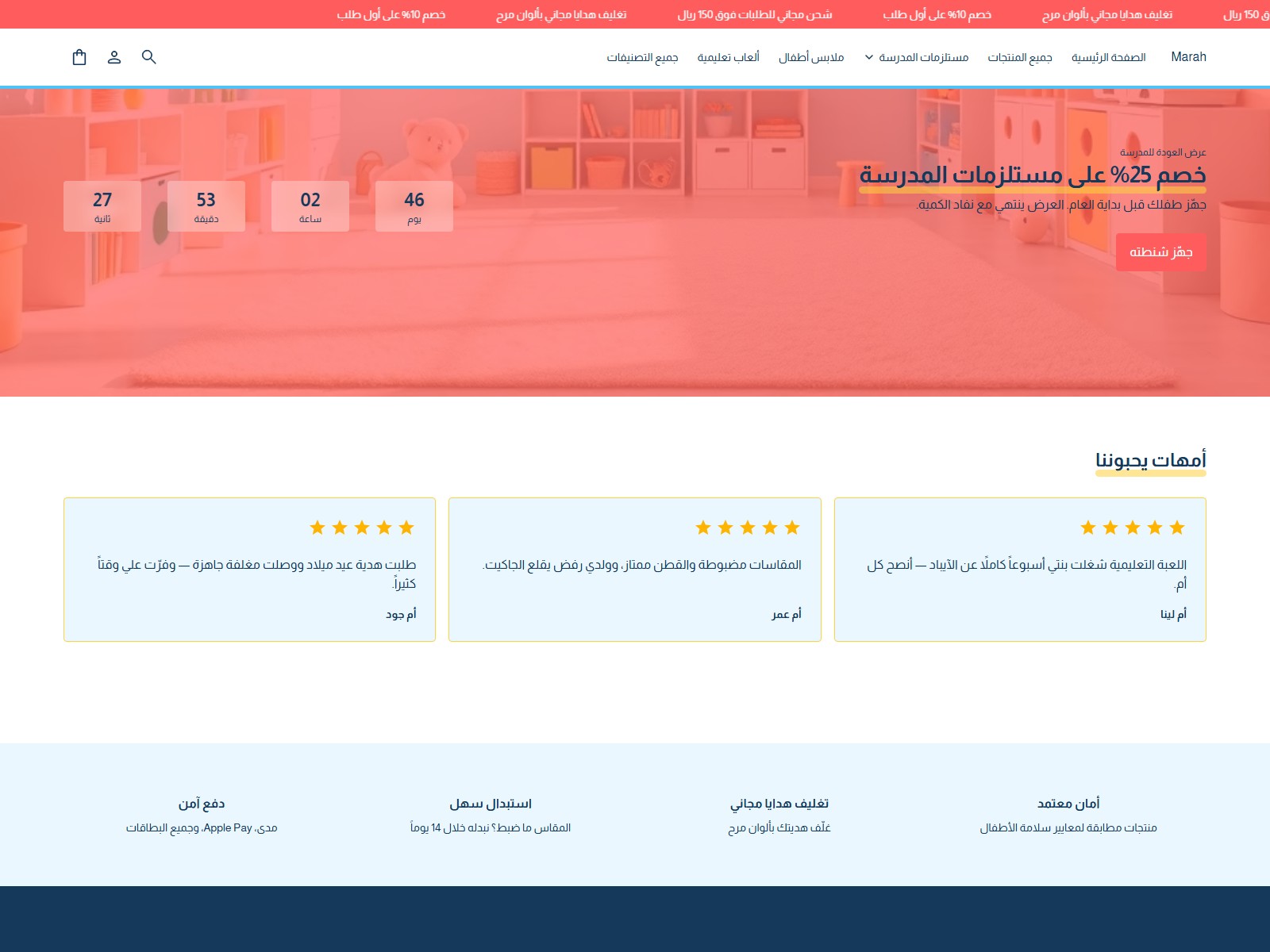The width and height of the screenshot is (1270, 952).
Task: Click the text مدى، Apple Pay، وجميع البطاقات
Action: (x=202, y=827)
